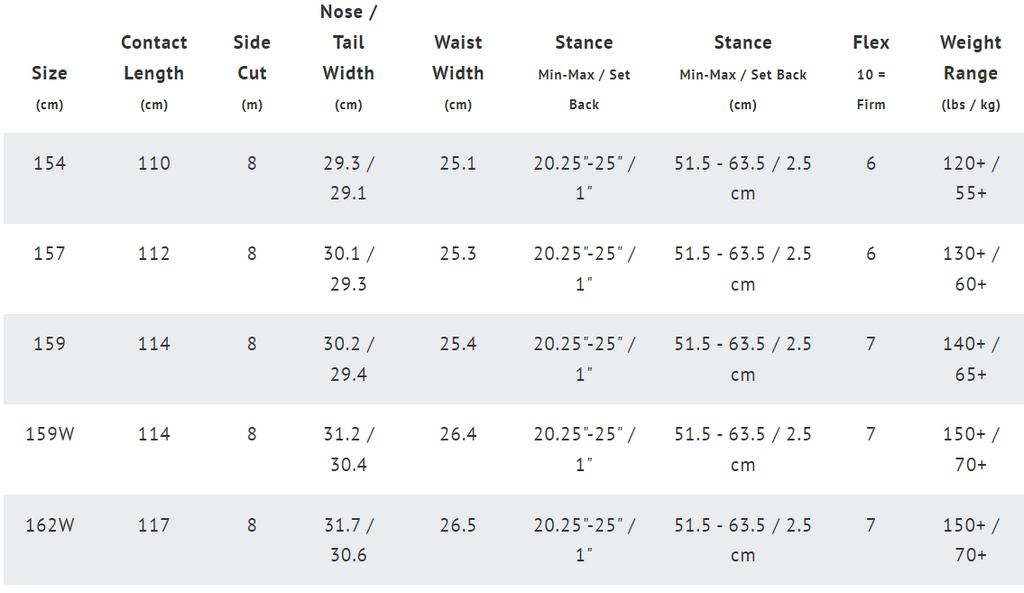Select weight range 120+ / 55+ cell
The image size is (1024, 593).
click(970, 178)
